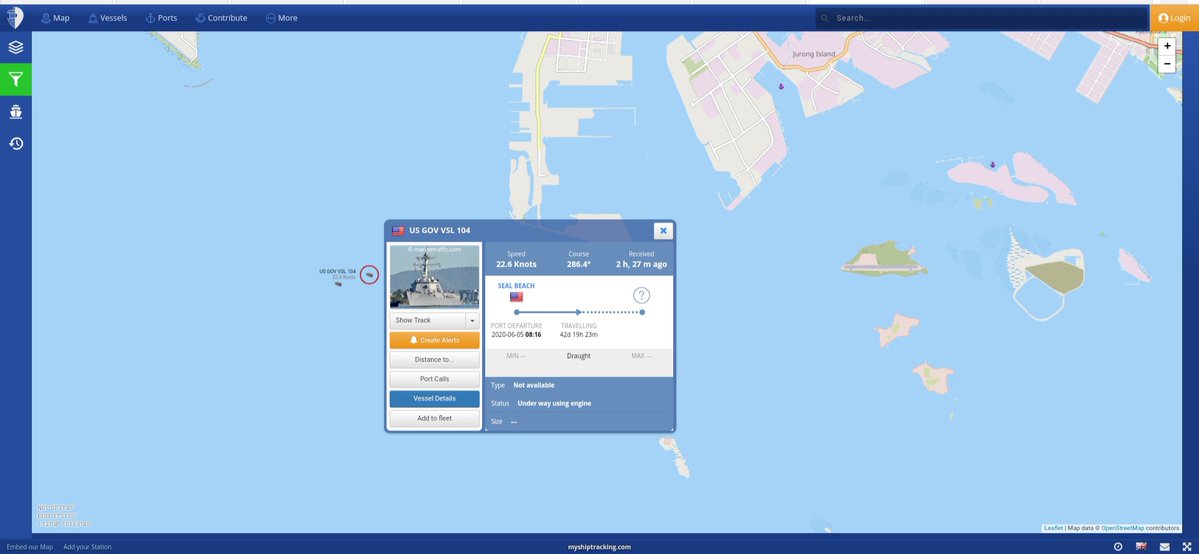The width and height of the screenshot is (1199, 554).
Task: Open the Map menu
Action: coord(55,18)
